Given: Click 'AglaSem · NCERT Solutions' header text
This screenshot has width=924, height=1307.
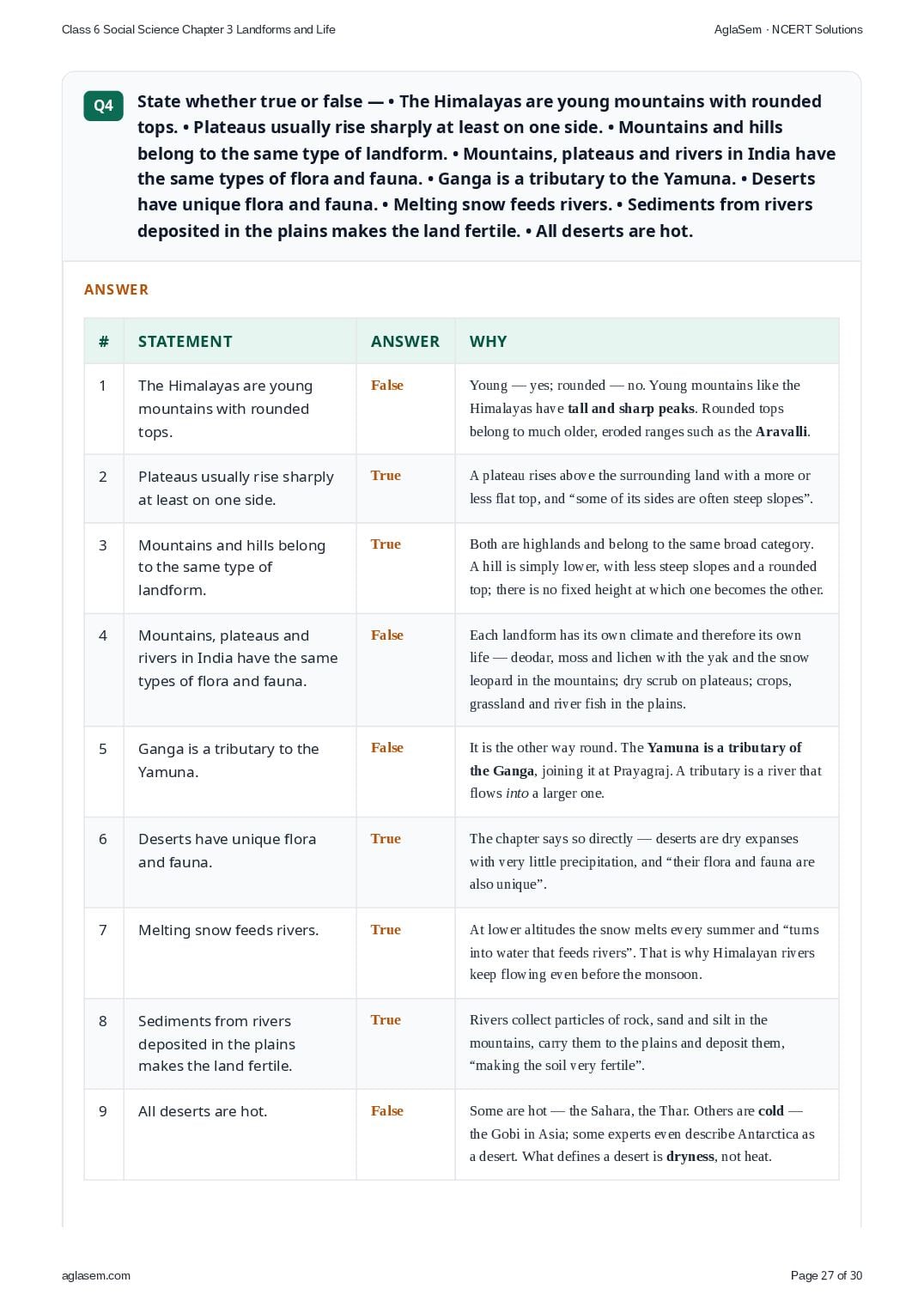Looking at the screenshot, I should [788, 29].
